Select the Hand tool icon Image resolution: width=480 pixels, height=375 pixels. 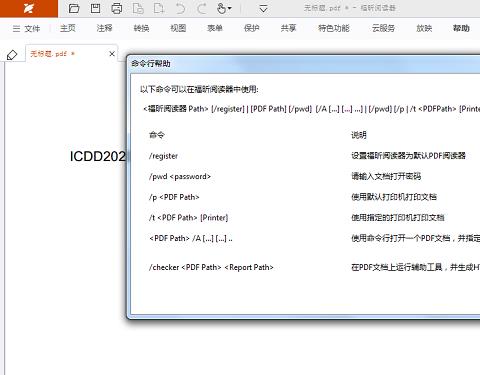[x=221, y=8]
